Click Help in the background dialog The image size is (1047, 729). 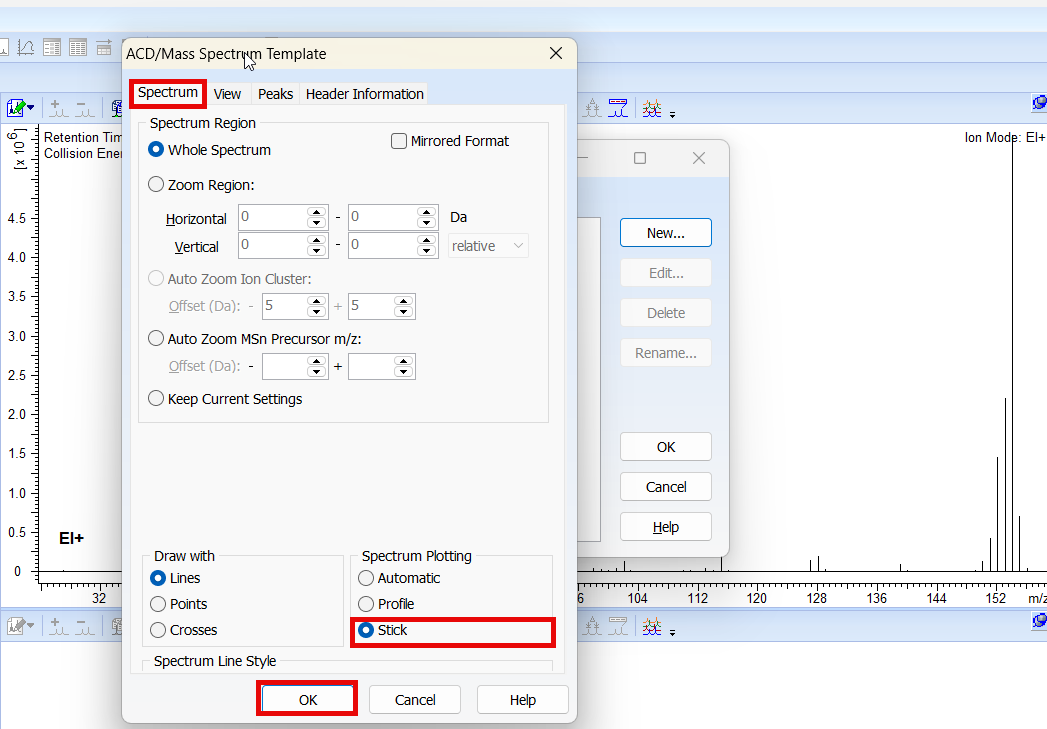(x=666, y=527)
